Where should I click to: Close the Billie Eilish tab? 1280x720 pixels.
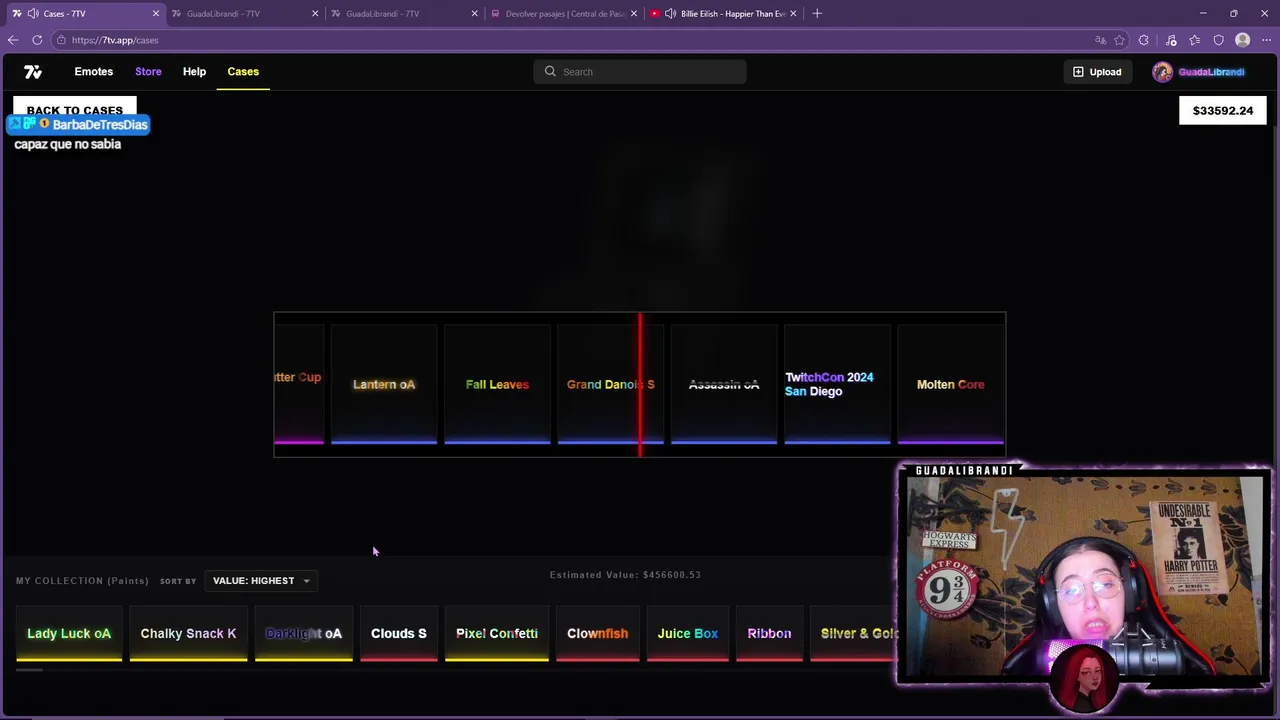794,13
